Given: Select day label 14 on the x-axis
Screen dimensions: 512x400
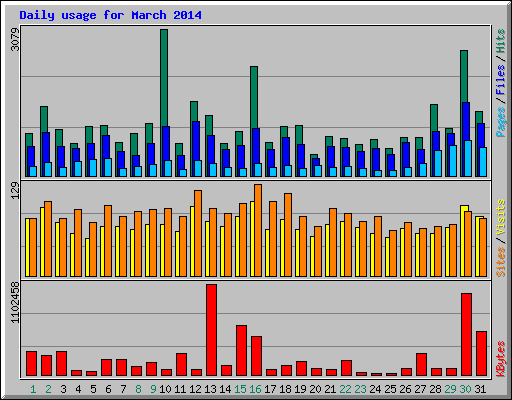Looking at the screenshot, I should point(225,389).
